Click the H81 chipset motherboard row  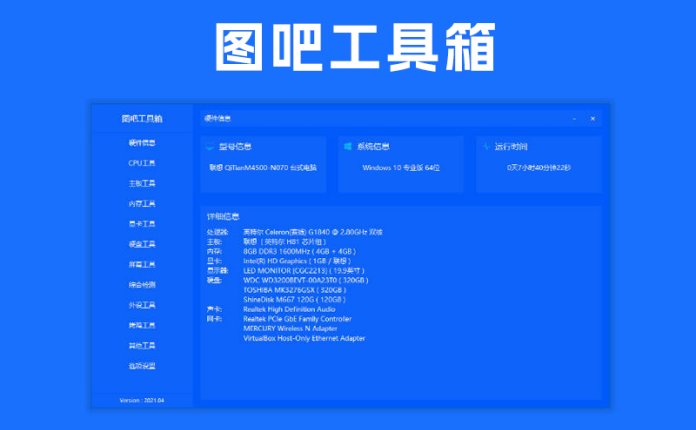[266, 242]
